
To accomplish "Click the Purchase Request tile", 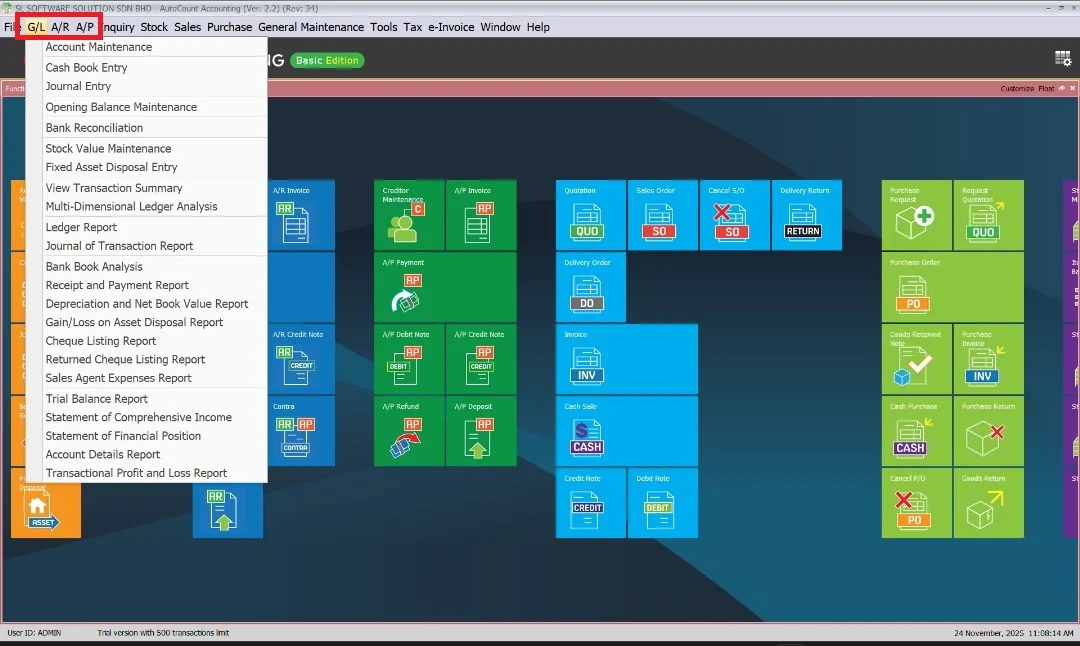I will click(x=916, y=216).
